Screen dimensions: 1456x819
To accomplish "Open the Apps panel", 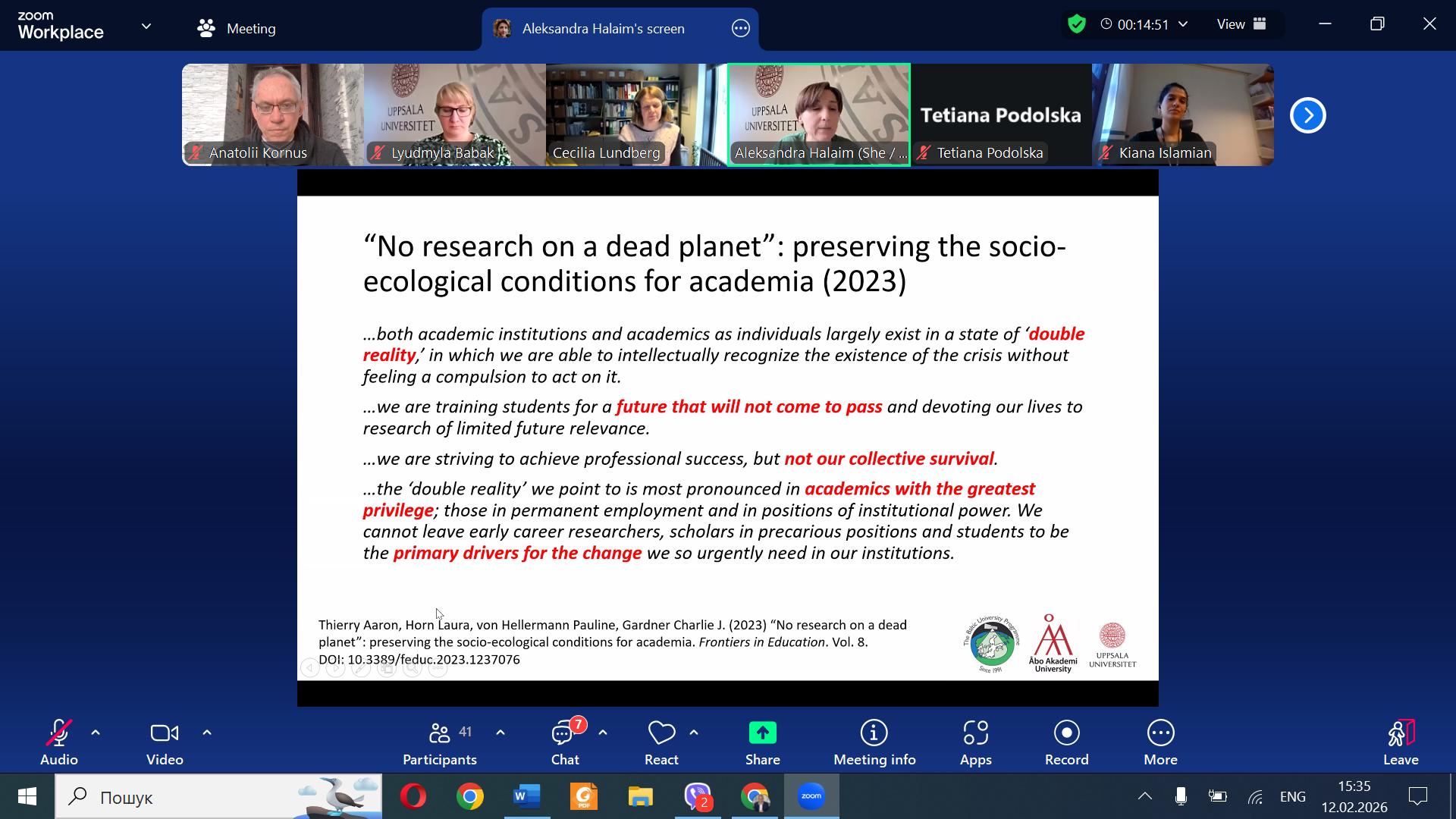I will 975,742.
